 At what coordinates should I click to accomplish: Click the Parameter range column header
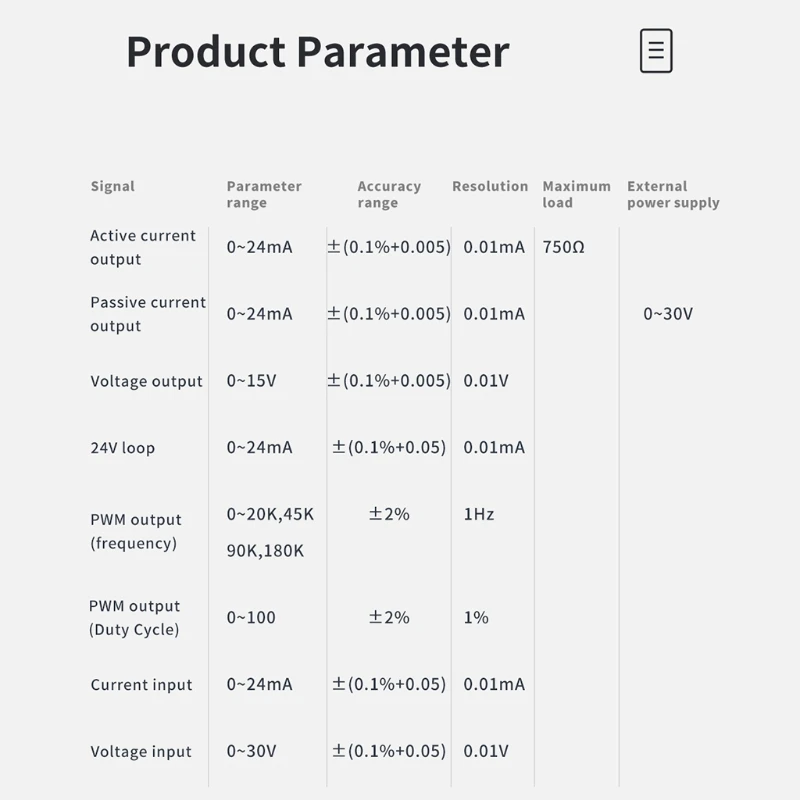click(x=264, y=194)
